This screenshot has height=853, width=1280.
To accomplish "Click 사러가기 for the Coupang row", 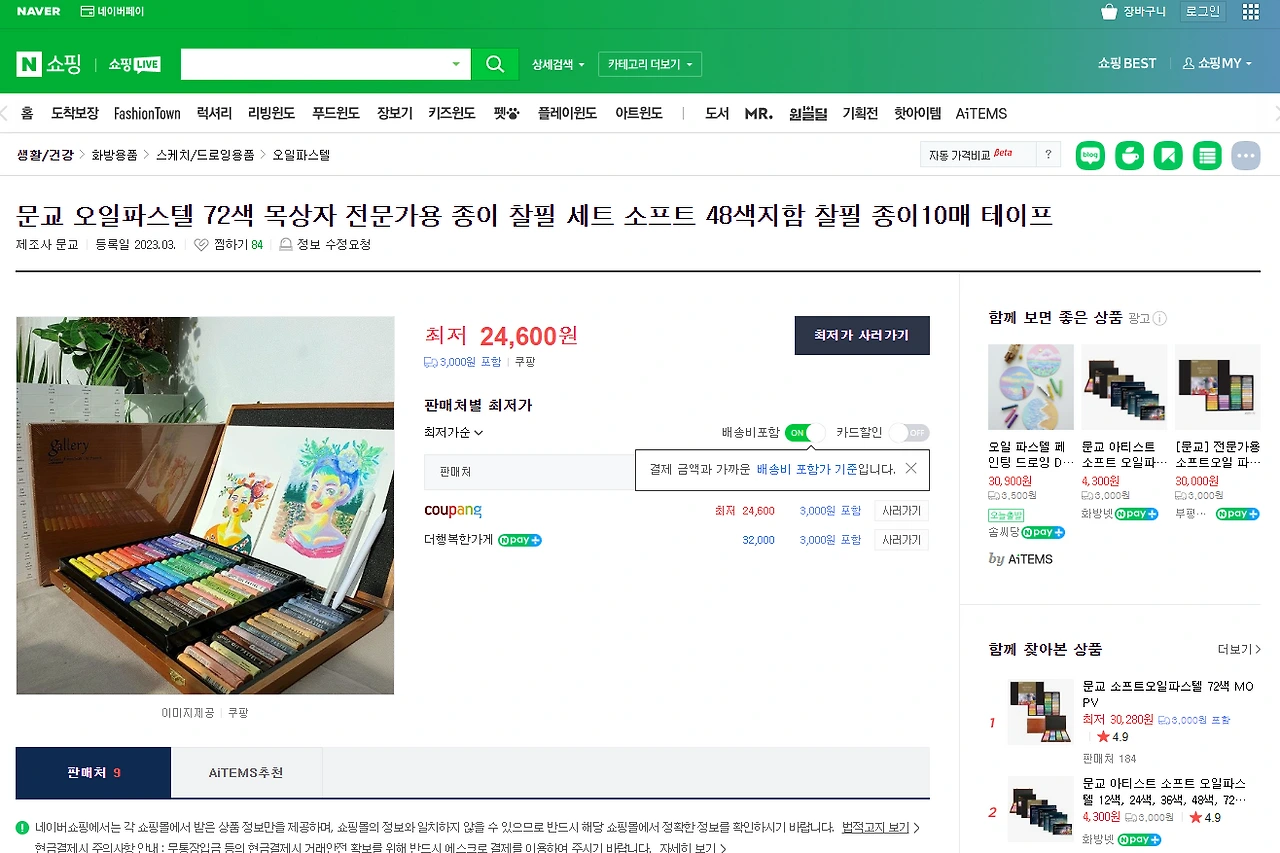I will pyautogui.click(x=901, y=511).
